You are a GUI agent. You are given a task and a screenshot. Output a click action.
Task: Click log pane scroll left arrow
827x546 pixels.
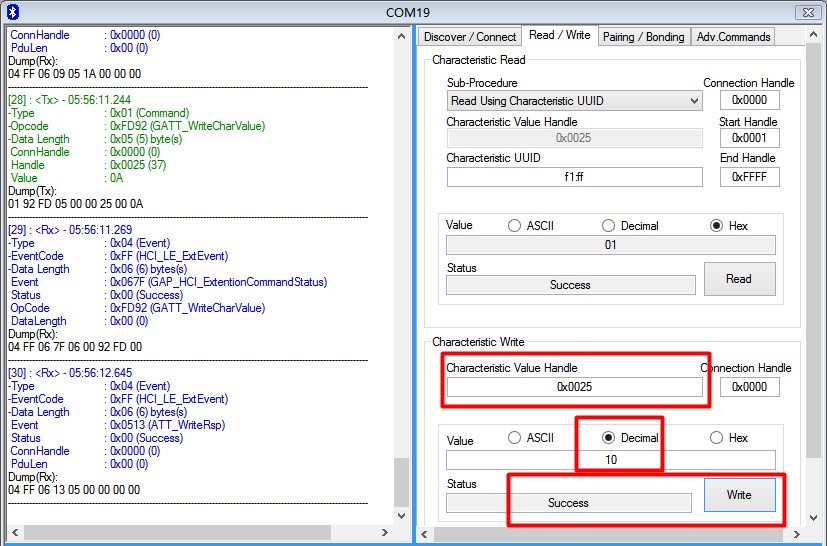(15, 532)
